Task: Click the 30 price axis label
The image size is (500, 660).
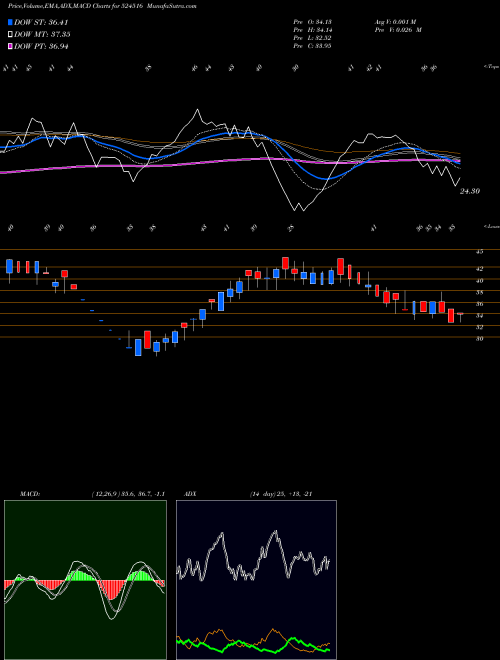Action: pos(479,338)
